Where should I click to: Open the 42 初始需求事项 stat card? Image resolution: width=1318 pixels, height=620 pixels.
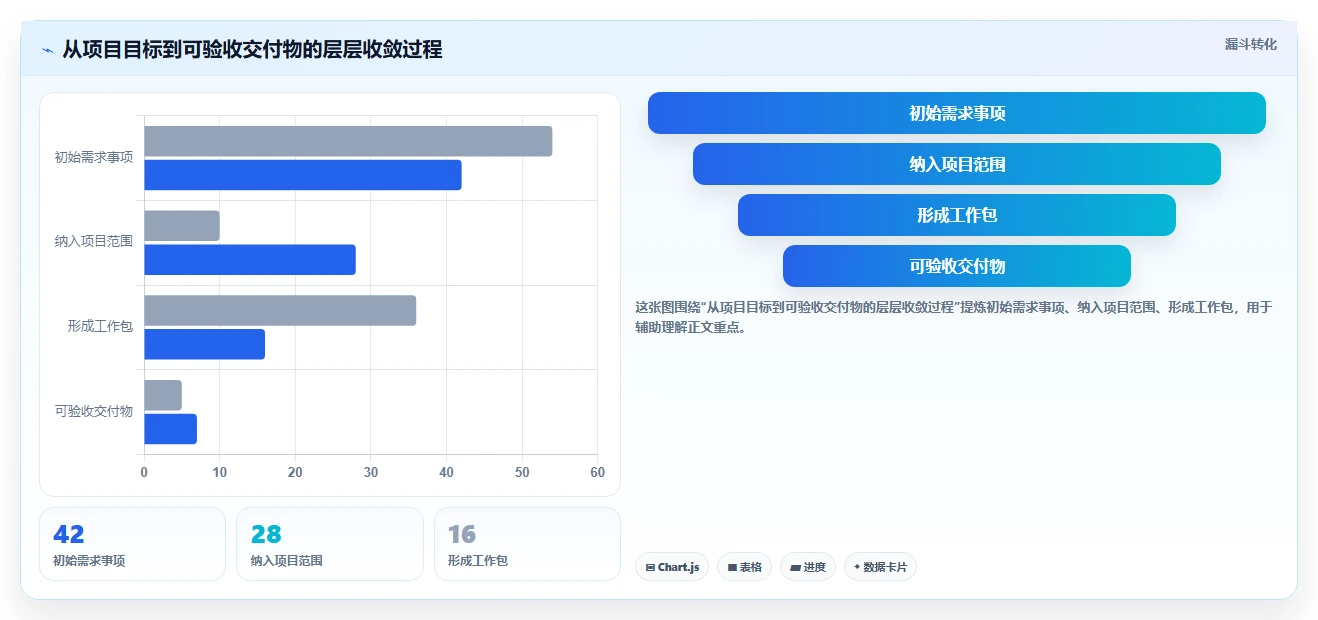[132, 544]
